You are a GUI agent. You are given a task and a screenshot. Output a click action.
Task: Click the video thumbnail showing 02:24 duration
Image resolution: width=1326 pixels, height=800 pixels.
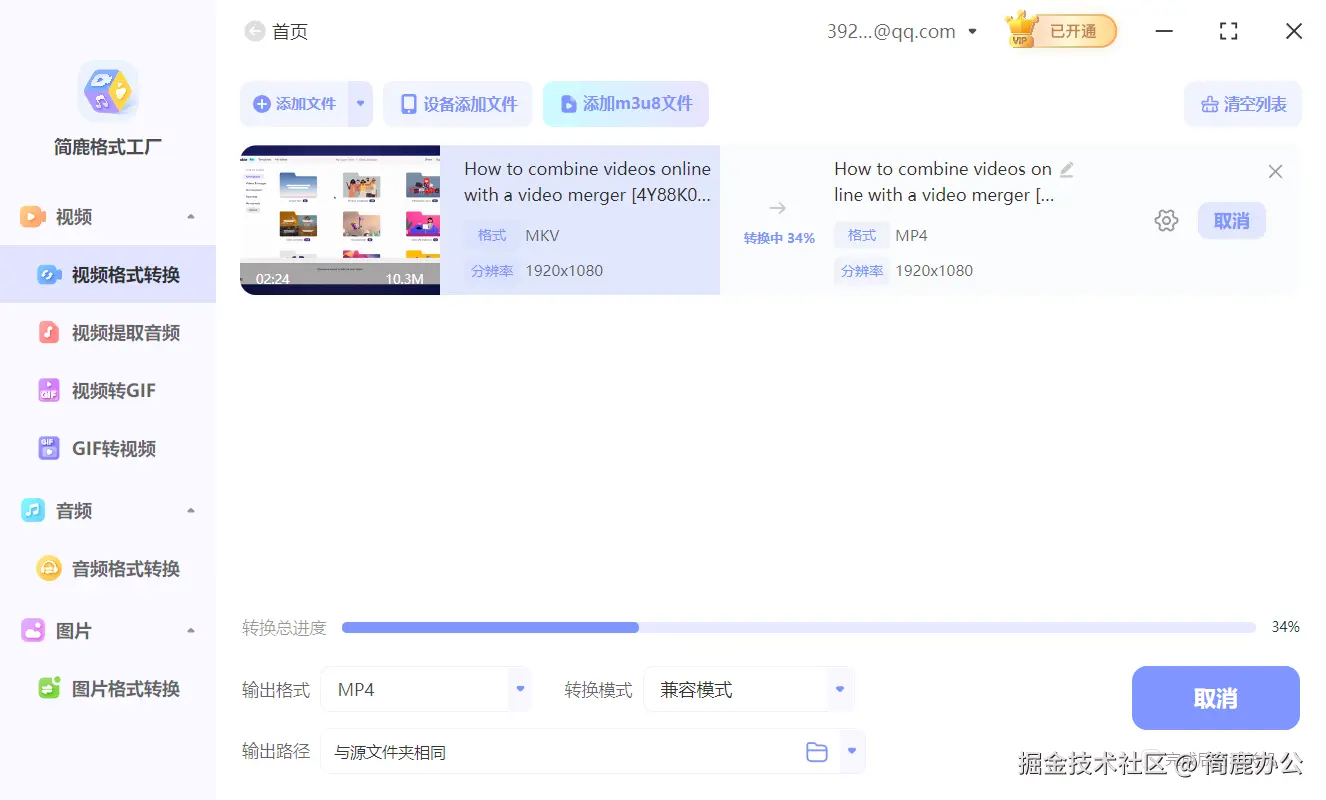(x=339, y=220)
